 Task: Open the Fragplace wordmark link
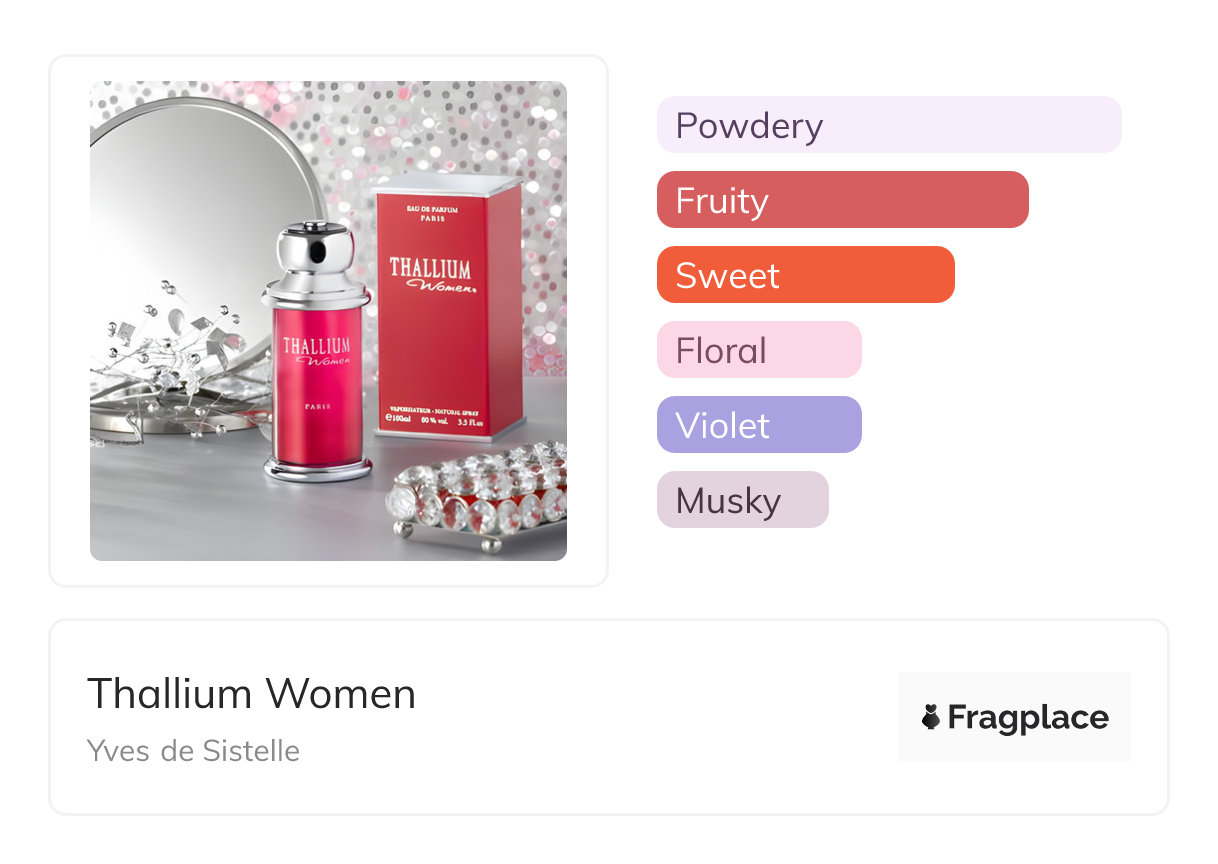[1027, 717]
